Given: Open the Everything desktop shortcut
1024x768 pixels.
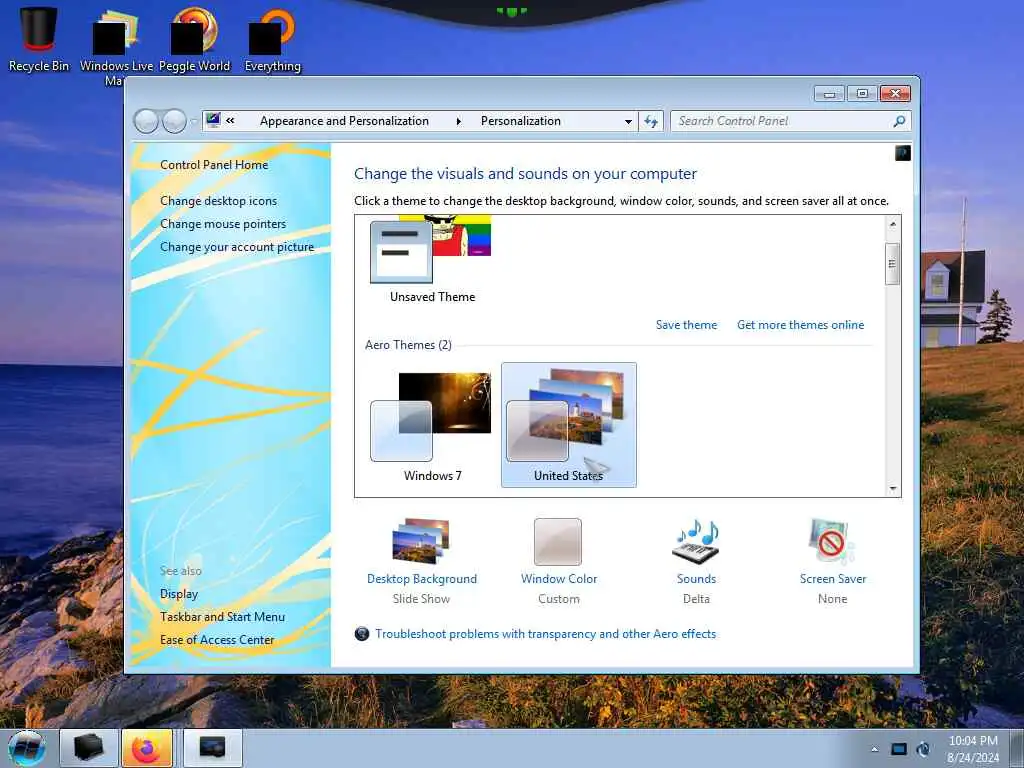Looking at the screenshot, I should coord(272,39).
